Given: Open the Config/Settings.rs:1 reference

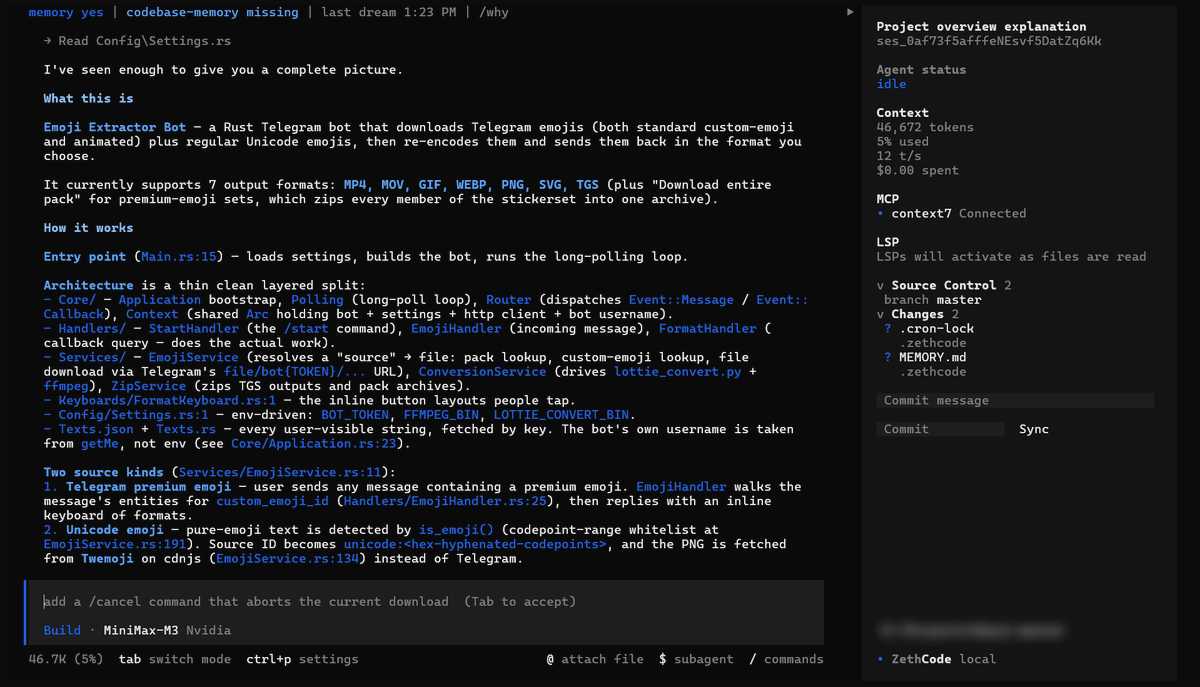Looking at the screenshot, I should [x=133, y=415].
